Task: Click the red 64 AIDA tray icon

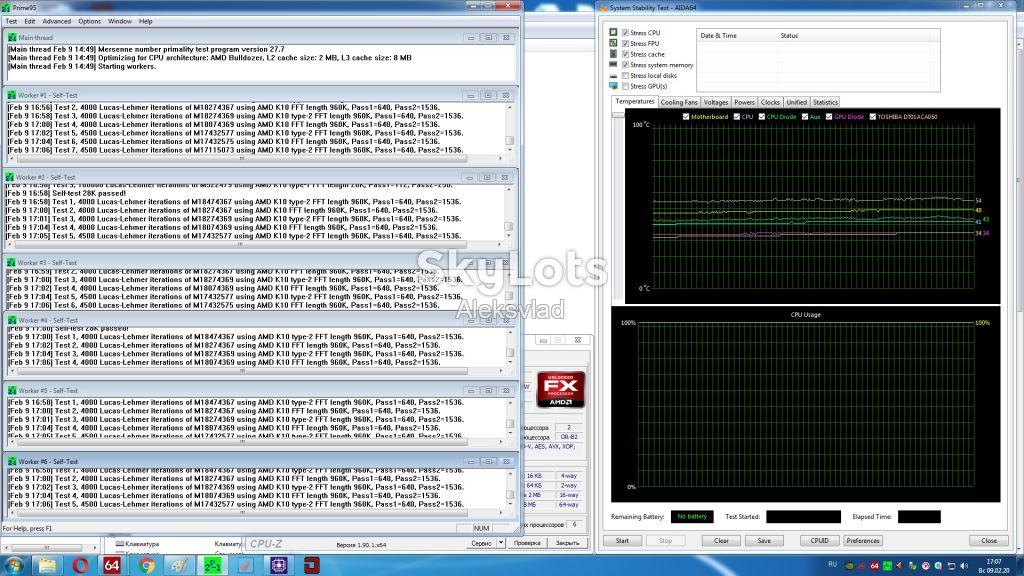Action: click(874, 566)
